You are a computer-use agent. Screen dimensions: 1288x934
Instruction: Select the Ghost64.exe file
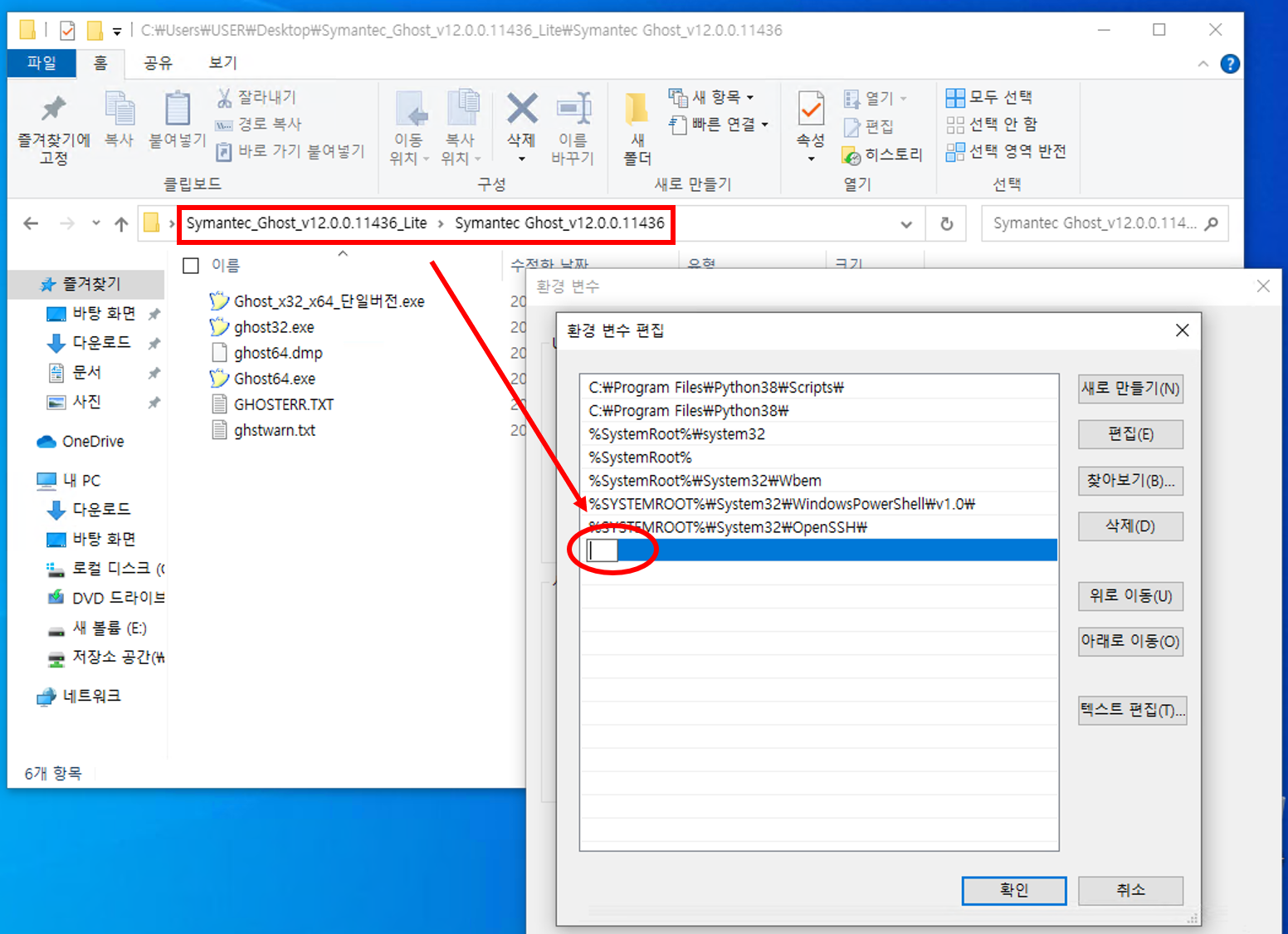click(x=263, y=379)
